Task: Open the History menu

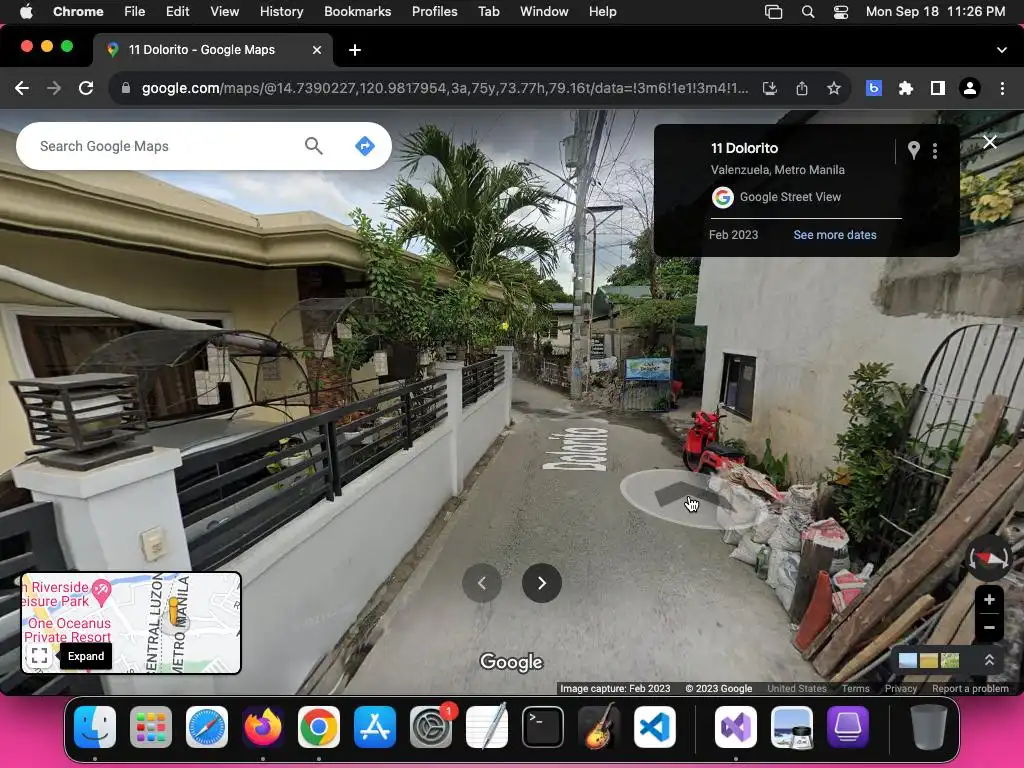Action: (281, 11)
